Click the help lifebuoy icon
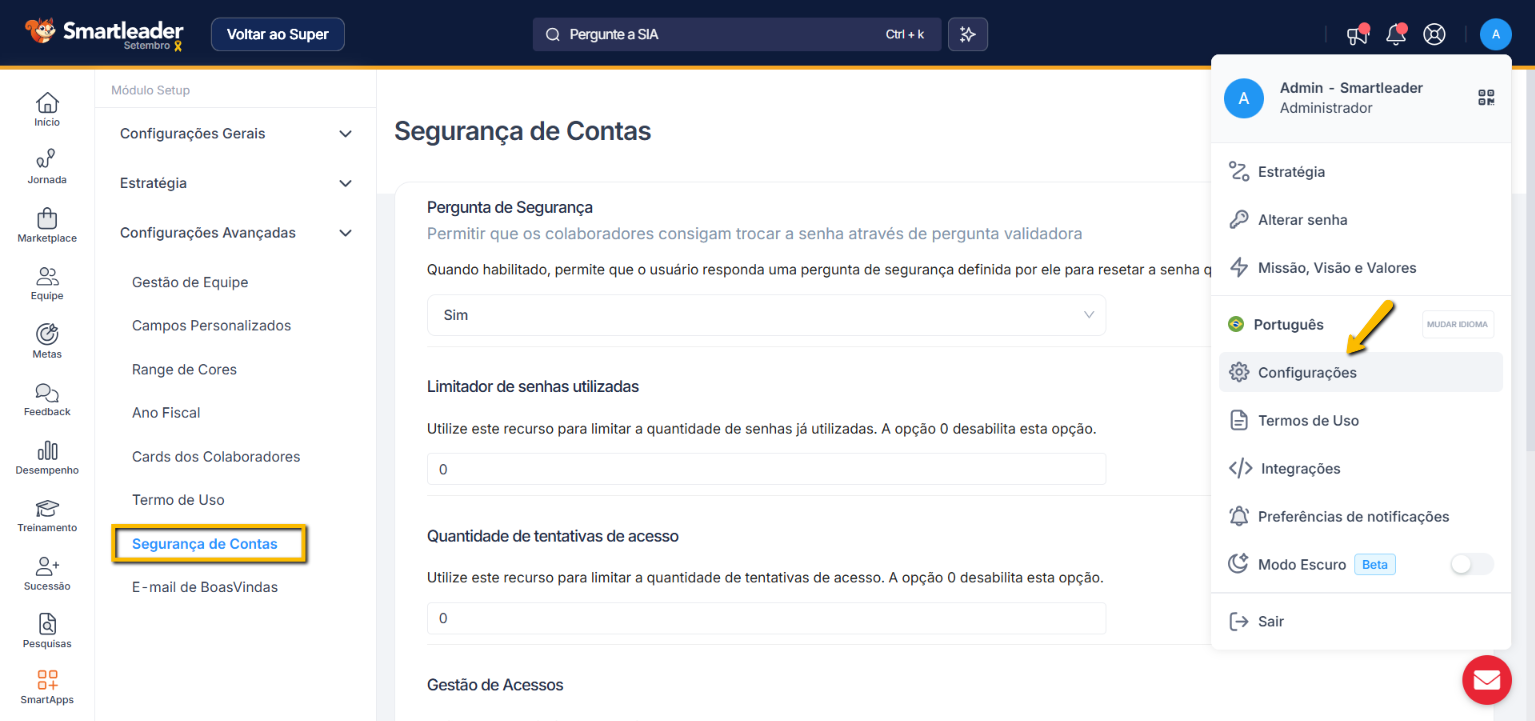Image resolution: width=1535 pixels, height=721 pixels. coord(1434,35)
